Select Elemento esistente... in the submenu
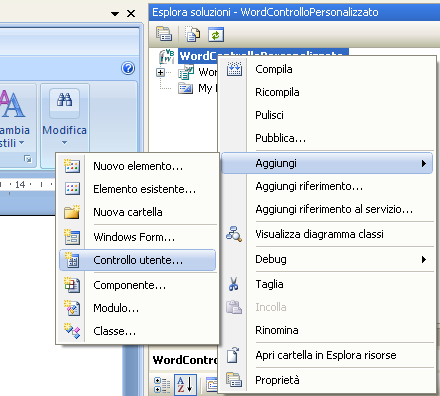440x396 pixels. pos(144,189)
